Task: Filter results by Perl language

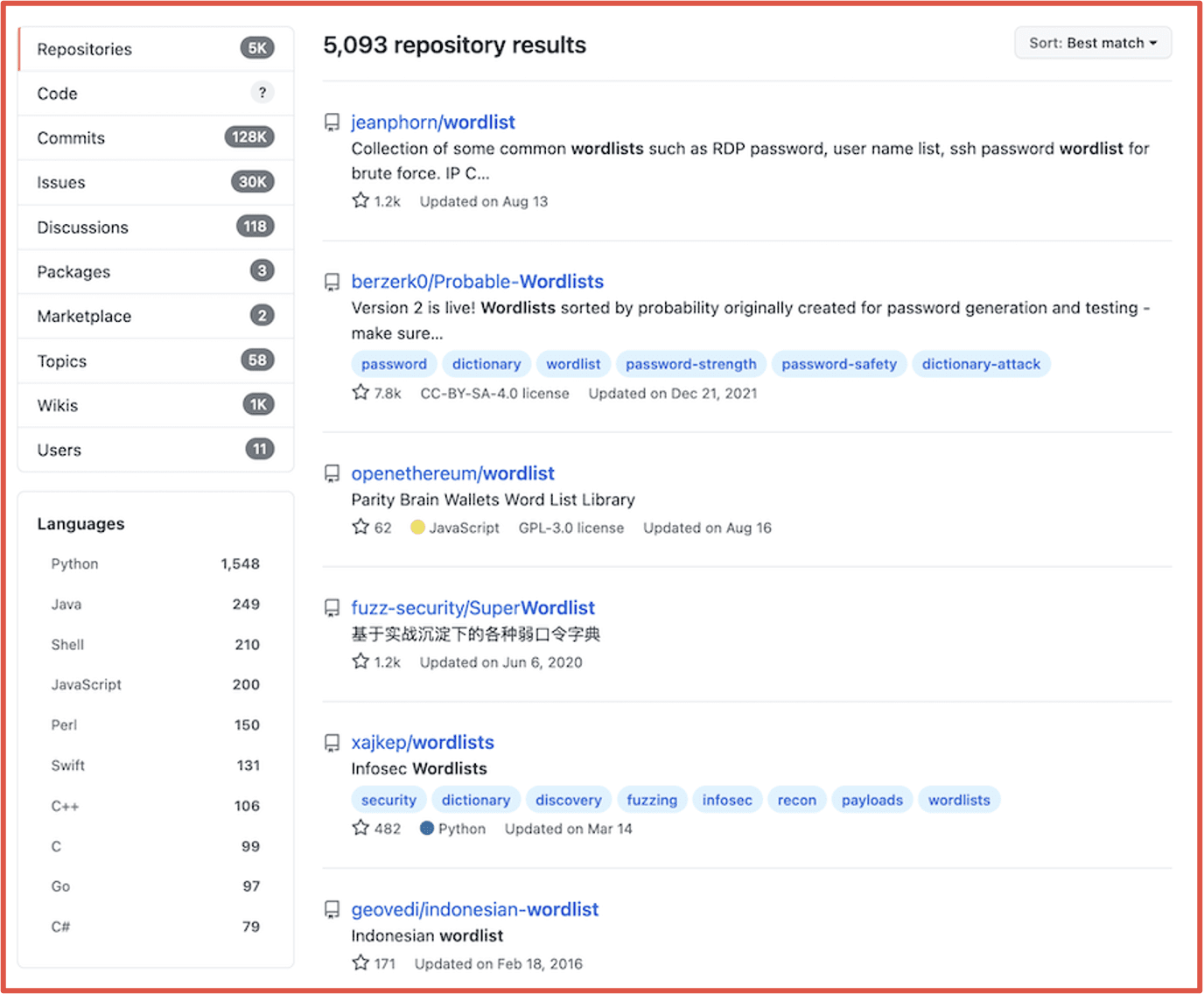Action: pos(155,725)
